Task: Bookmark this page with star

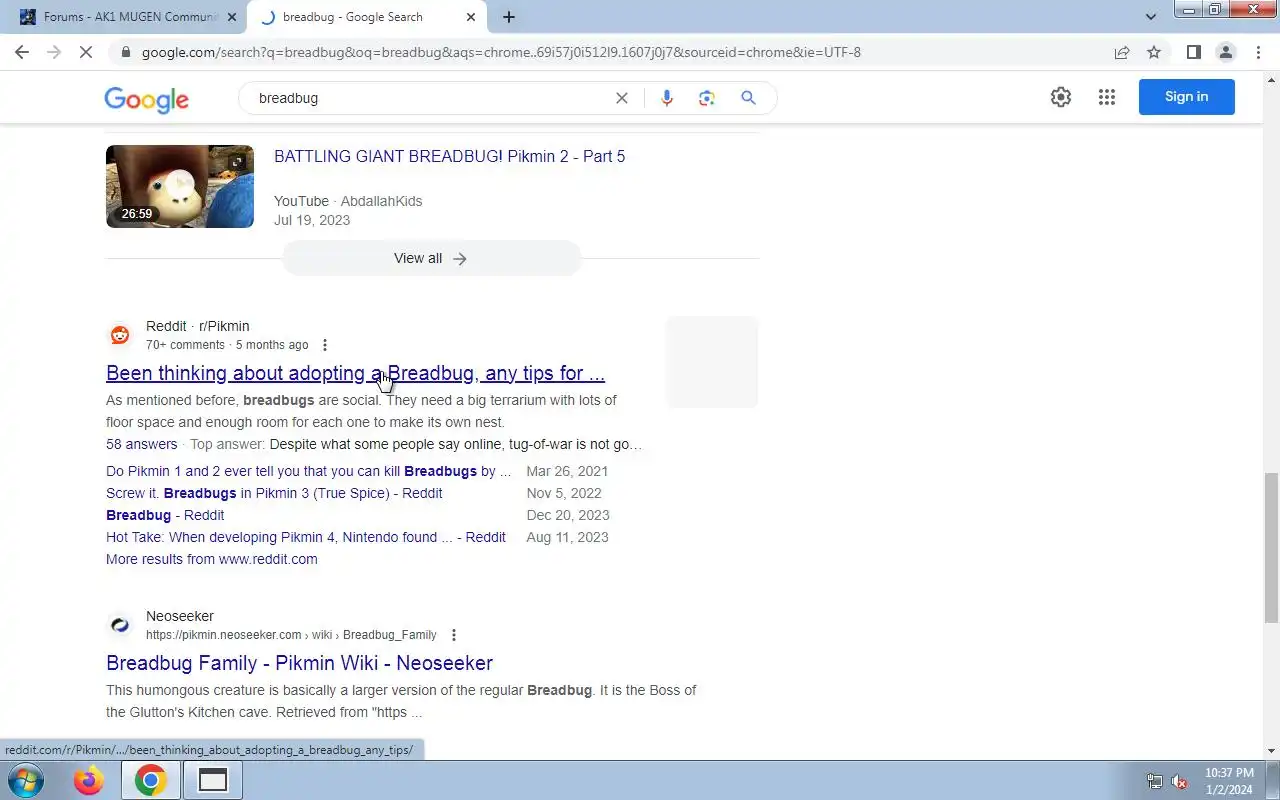Action: [x=1154, y=52]
